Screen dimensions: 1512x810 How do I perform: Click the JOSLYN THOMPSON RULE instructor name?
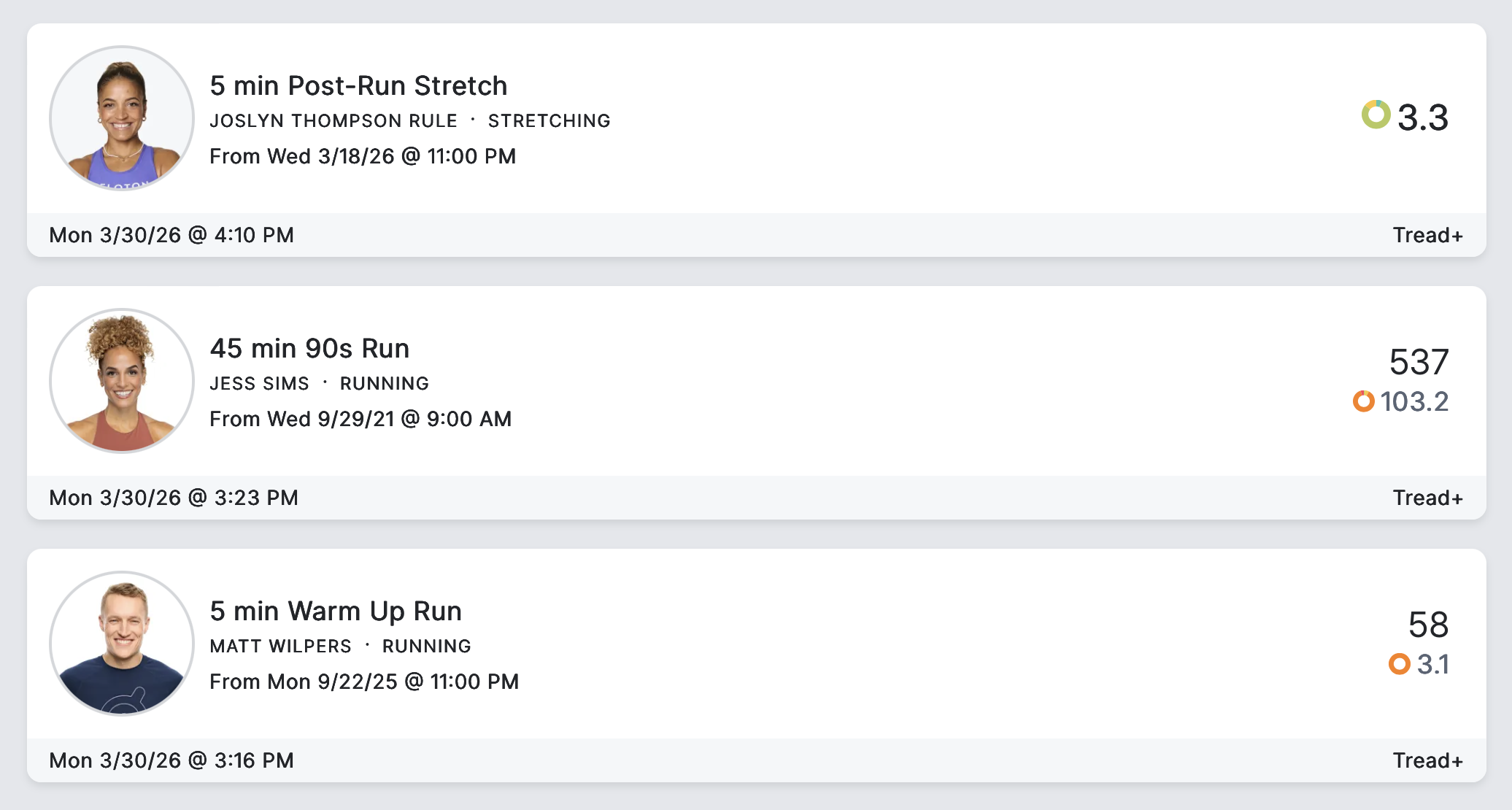(x=333, y=121)
